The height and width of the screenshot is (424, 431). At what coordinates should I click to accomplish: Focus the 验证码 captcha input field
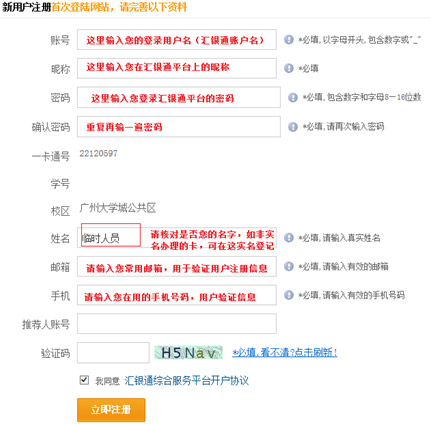click(113, 353)
